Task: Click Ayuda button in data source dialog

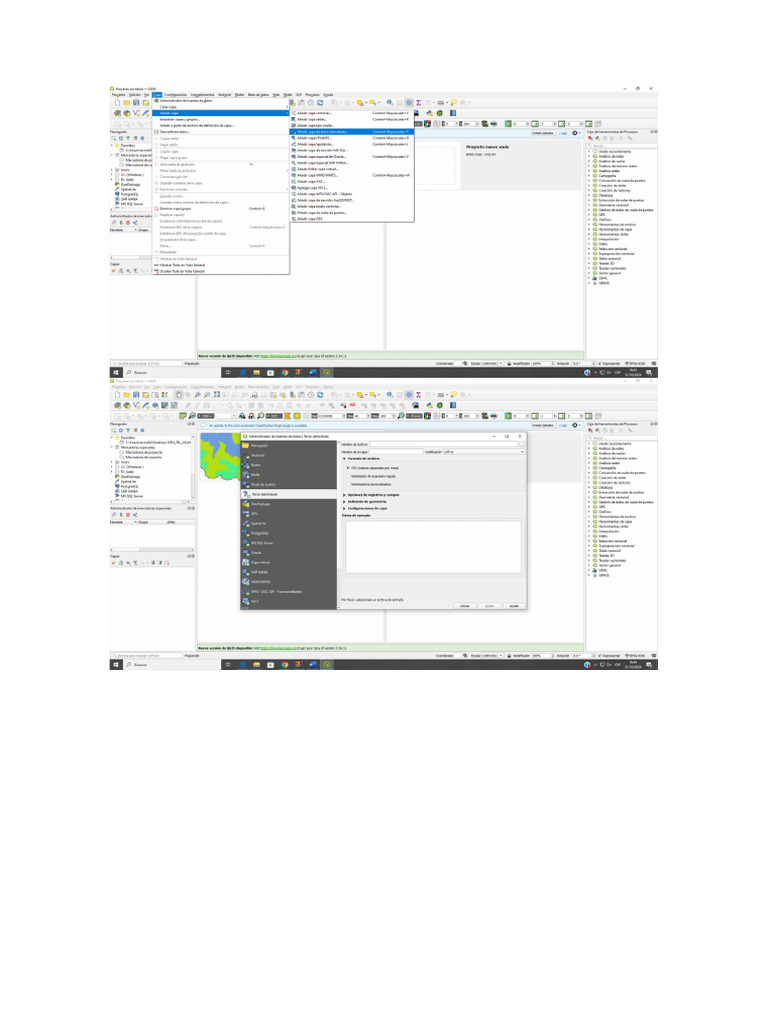Action: pyautogui.click(x=514, y=606)
